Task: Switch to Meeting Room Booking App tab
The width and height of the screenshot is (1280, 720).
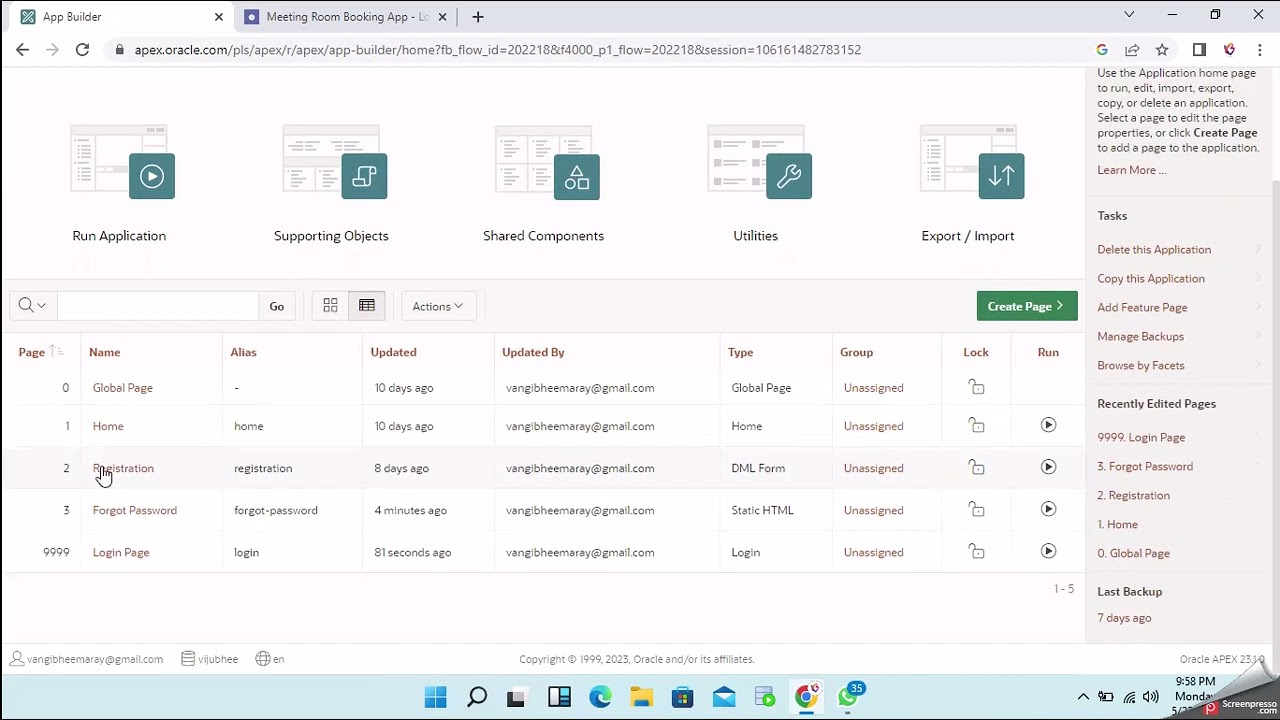Action: (346, 17)
